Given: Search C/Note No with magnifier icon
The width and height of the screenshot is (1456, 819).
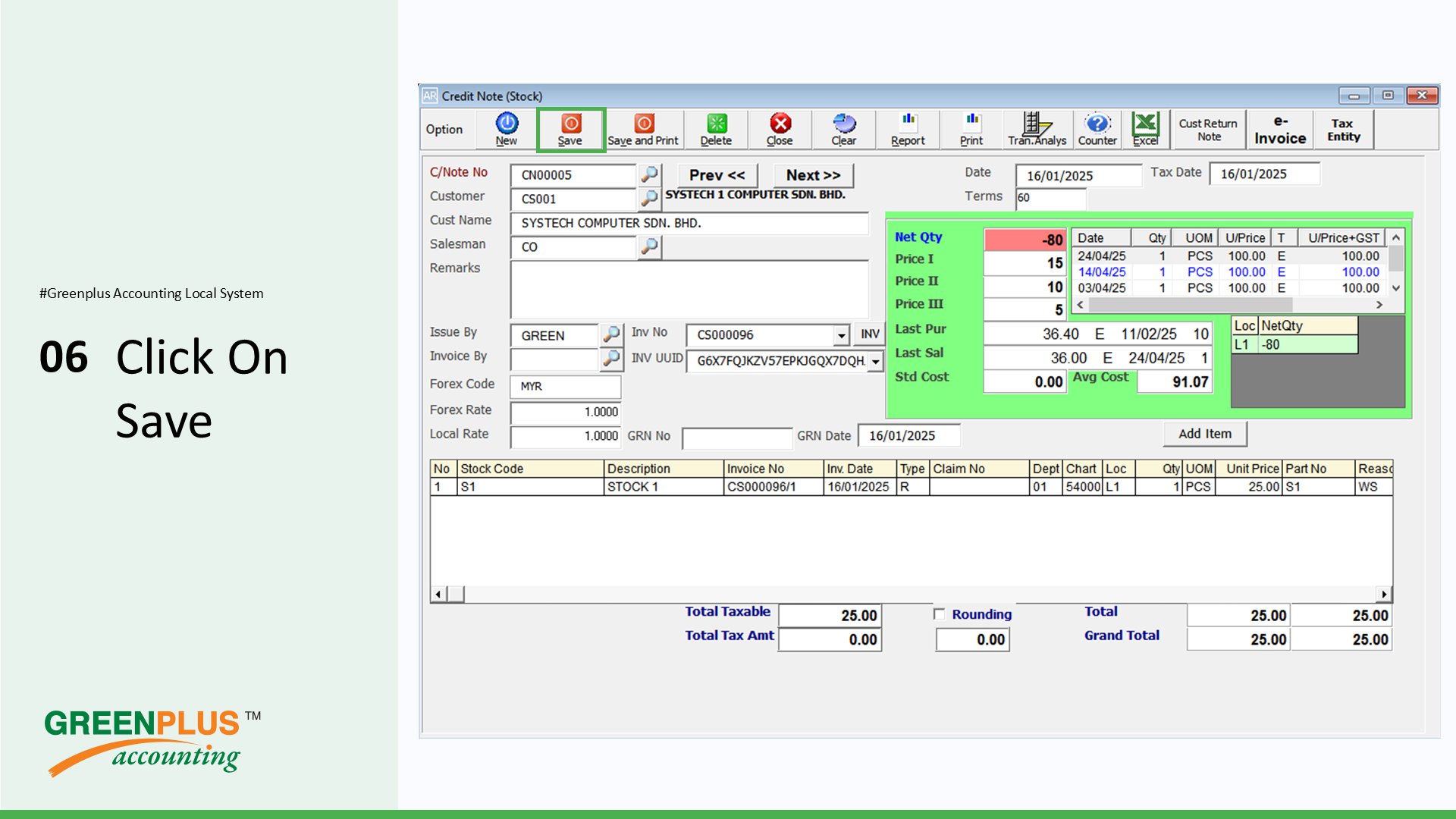Looking at the screenshot, I should pos(649,174).
